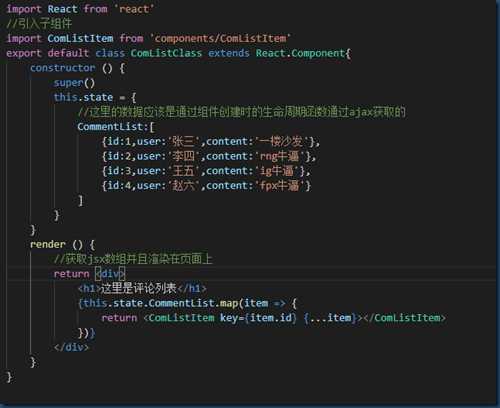This screenshot has height=408, width=500.
Task: Click the ajax lifecycle comment line
Action: click(x=242, y=112)
